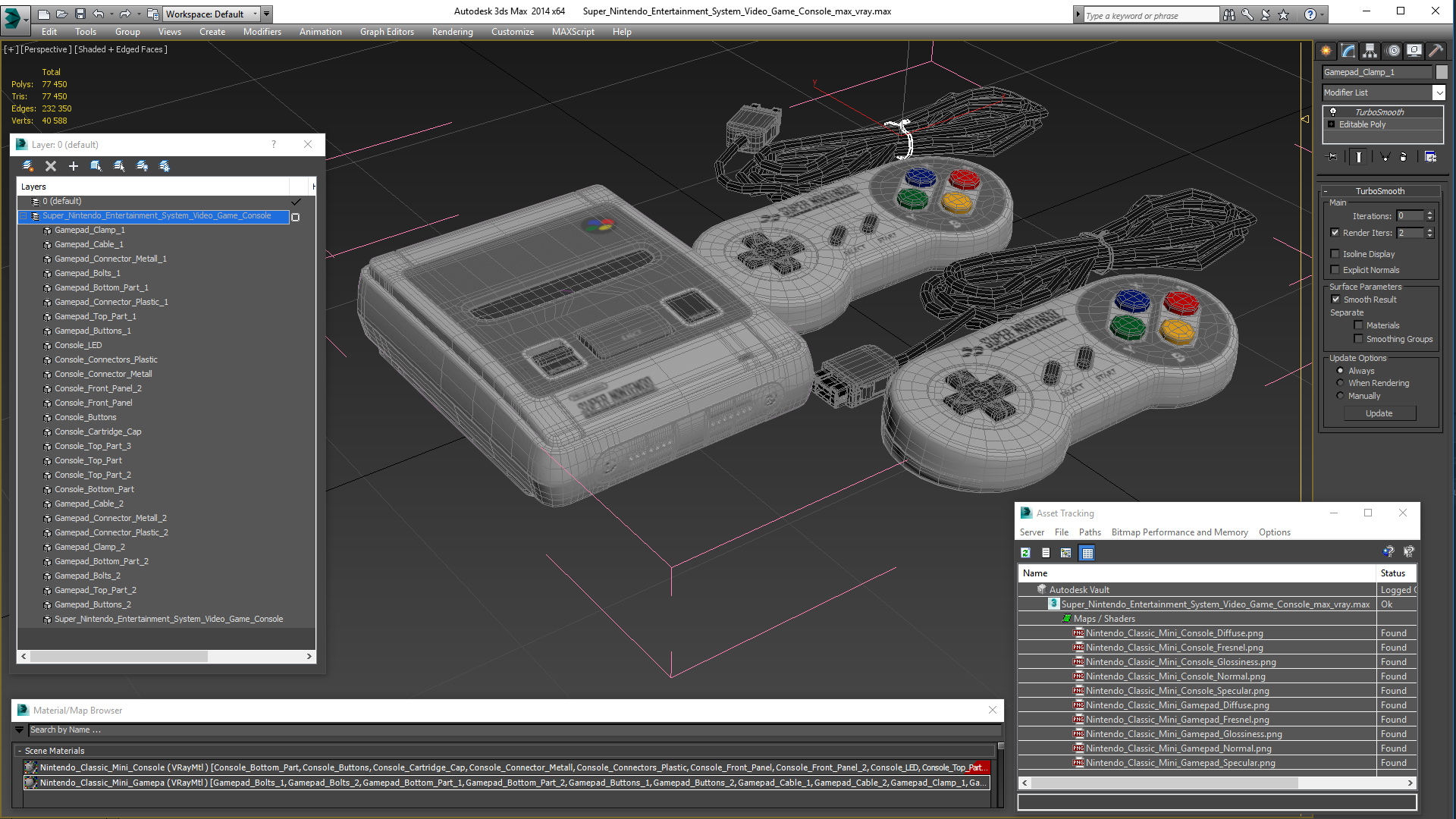Click the object color swatch beside Gamepad_Clamp_1
This screenshot has height=819, width=1456.
(1441, 72)
